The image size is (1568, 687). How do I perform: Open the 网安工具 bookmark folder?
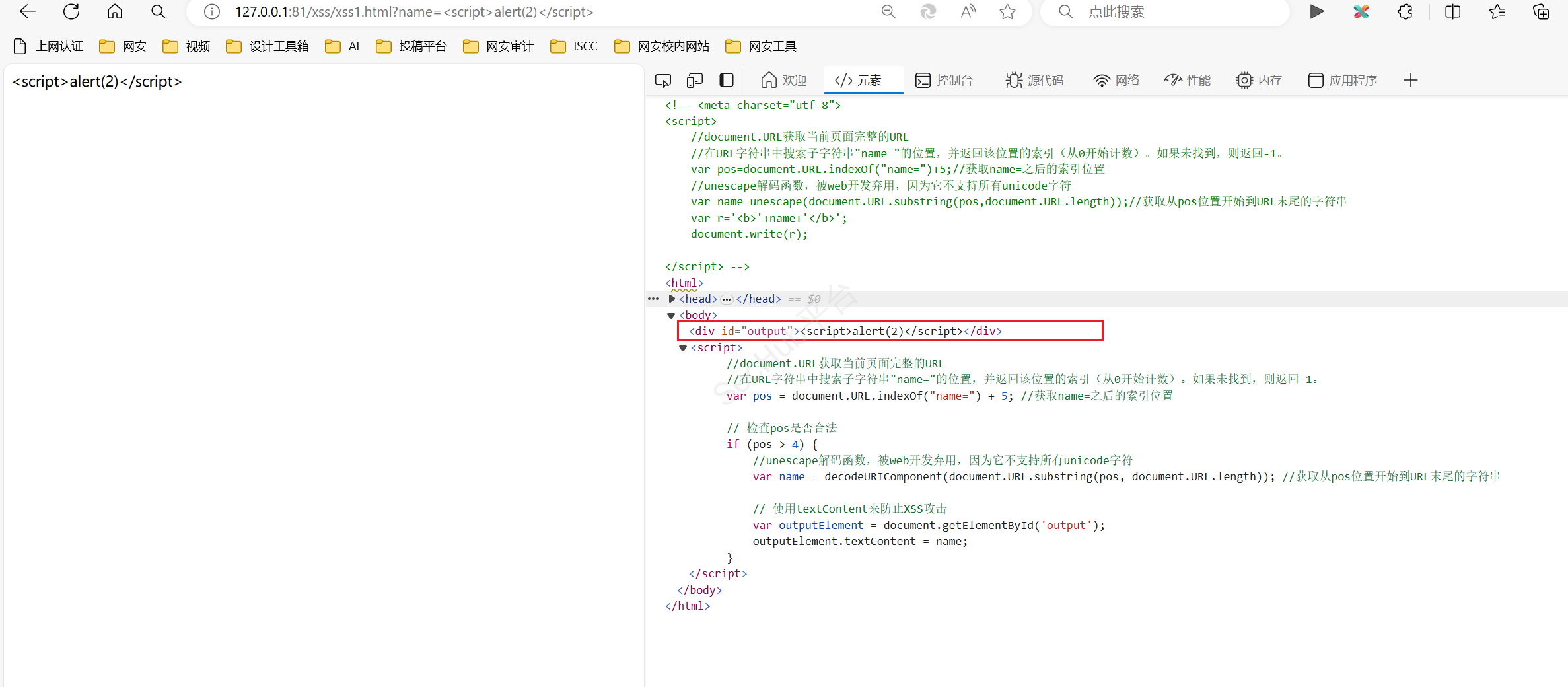tap(761, 46)
